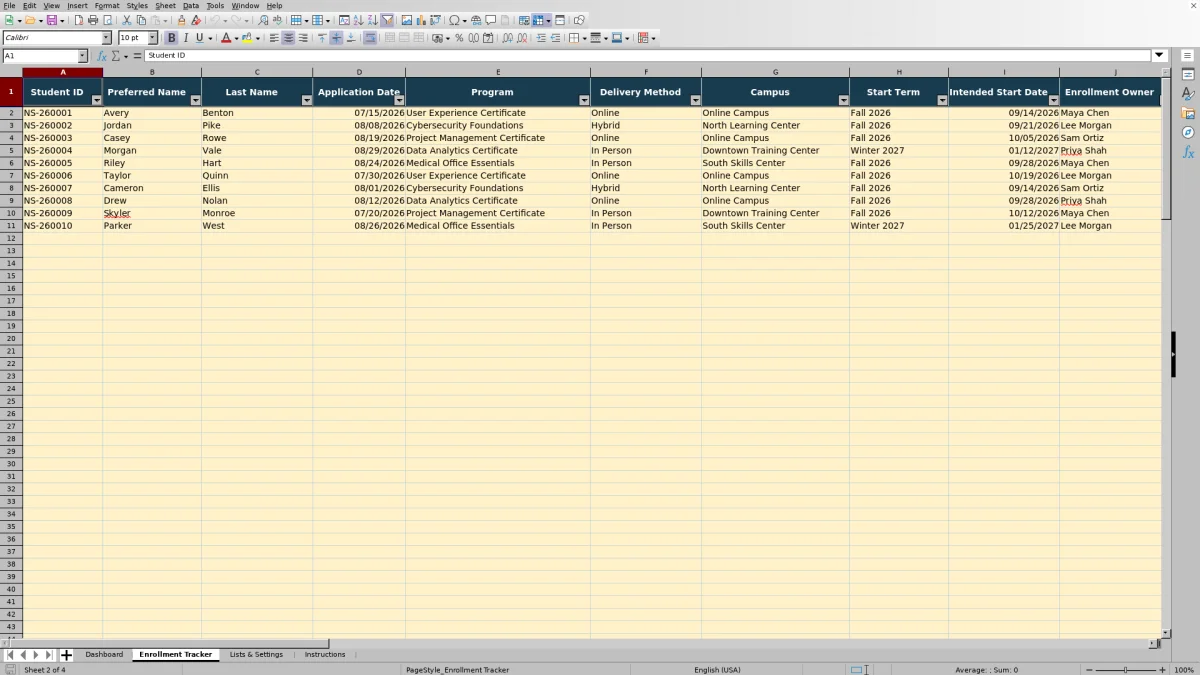Toggle Wrap Text button

point(370,38)
